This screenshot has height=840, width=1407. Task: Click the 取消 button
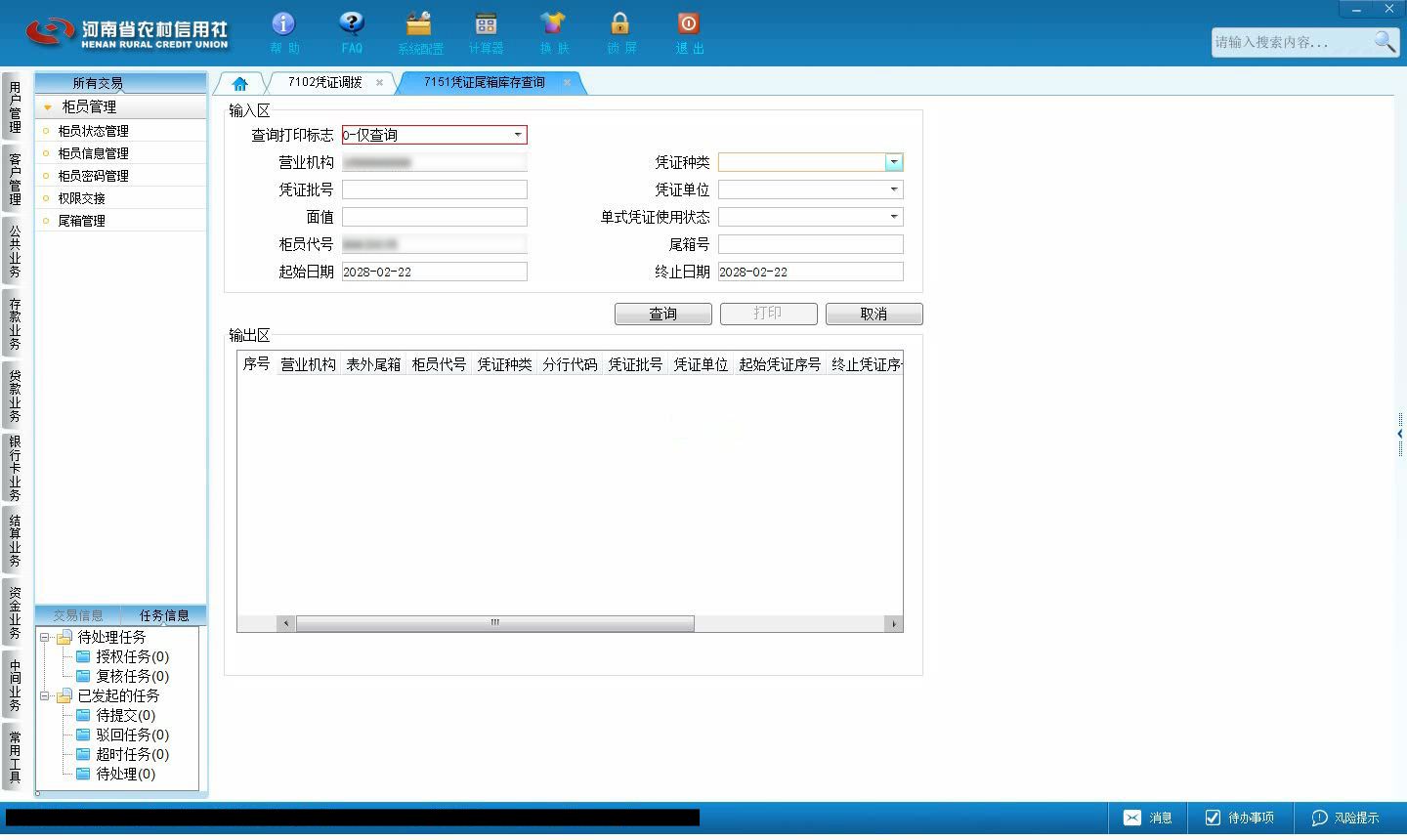click(x=874, y=314)
